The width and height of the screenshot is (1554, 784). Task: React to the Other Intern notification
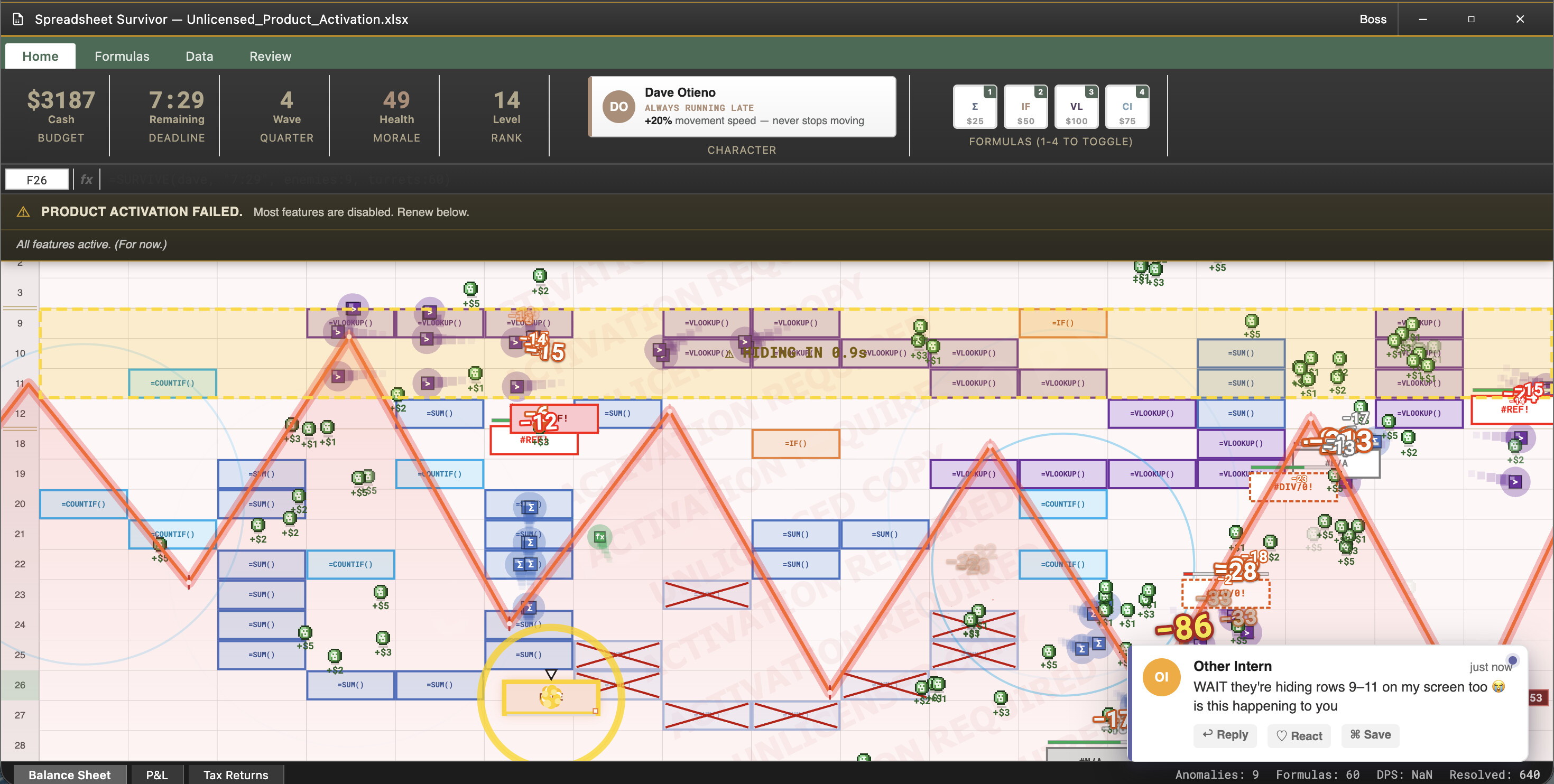pyautogui.click(x=1299, y=735)
